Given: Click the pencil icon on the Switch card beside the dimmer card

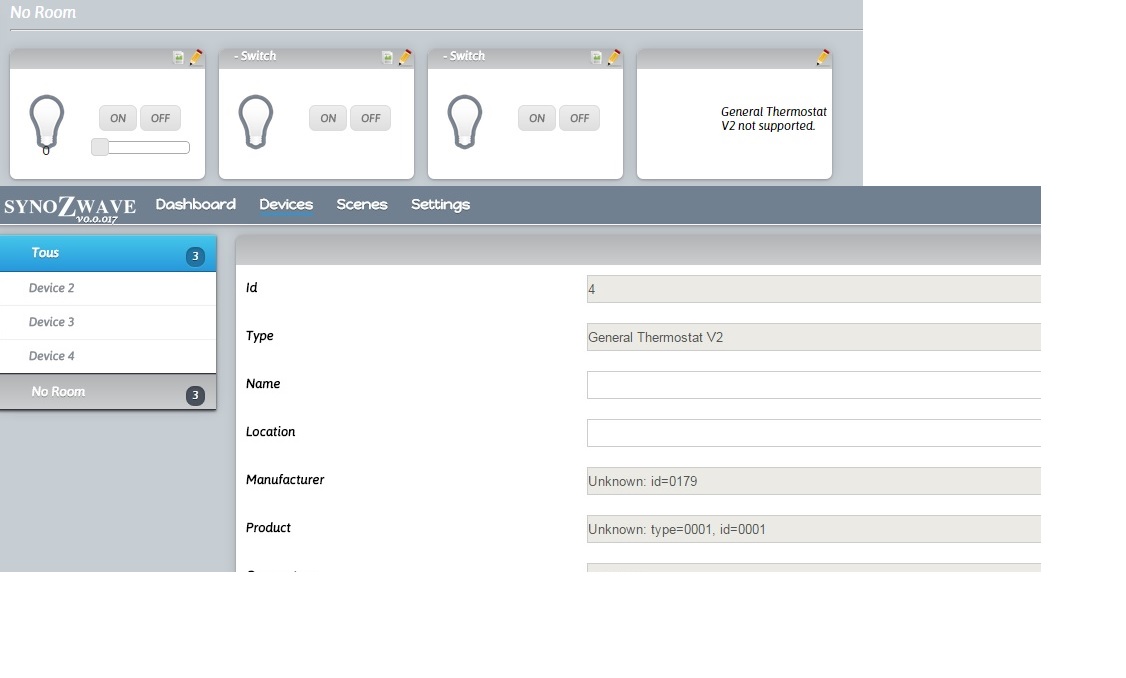Looking at the screenshot, I should point(405,57).
